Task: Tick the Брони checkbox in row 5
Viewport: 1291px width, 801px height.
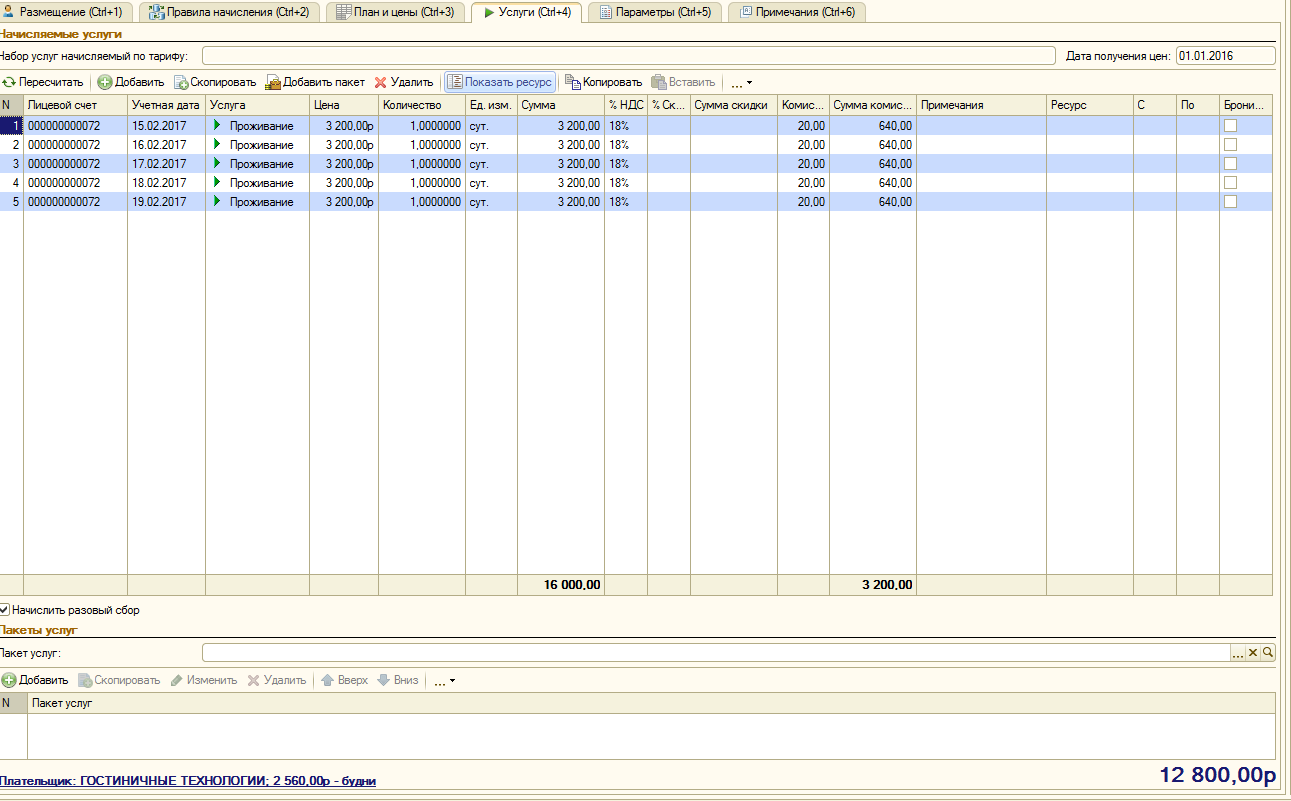Action: (x=1231, y=201)
